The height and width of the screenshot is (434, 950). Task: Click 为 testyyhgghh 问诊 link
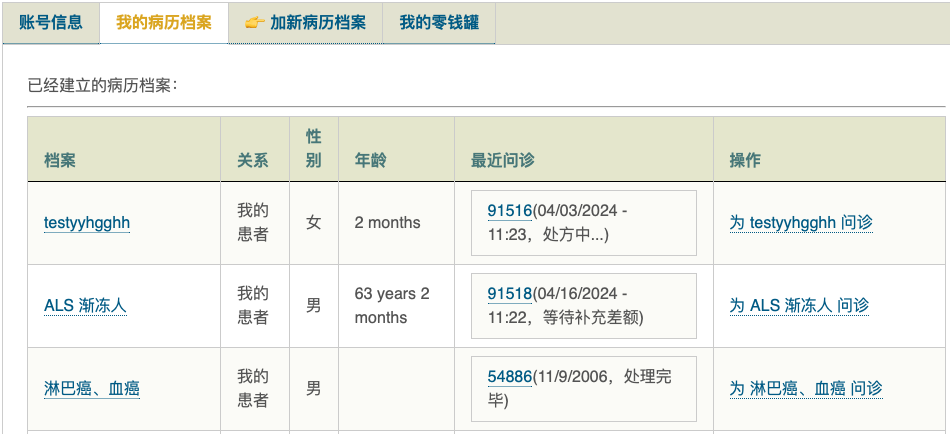(x=801, y=222)
